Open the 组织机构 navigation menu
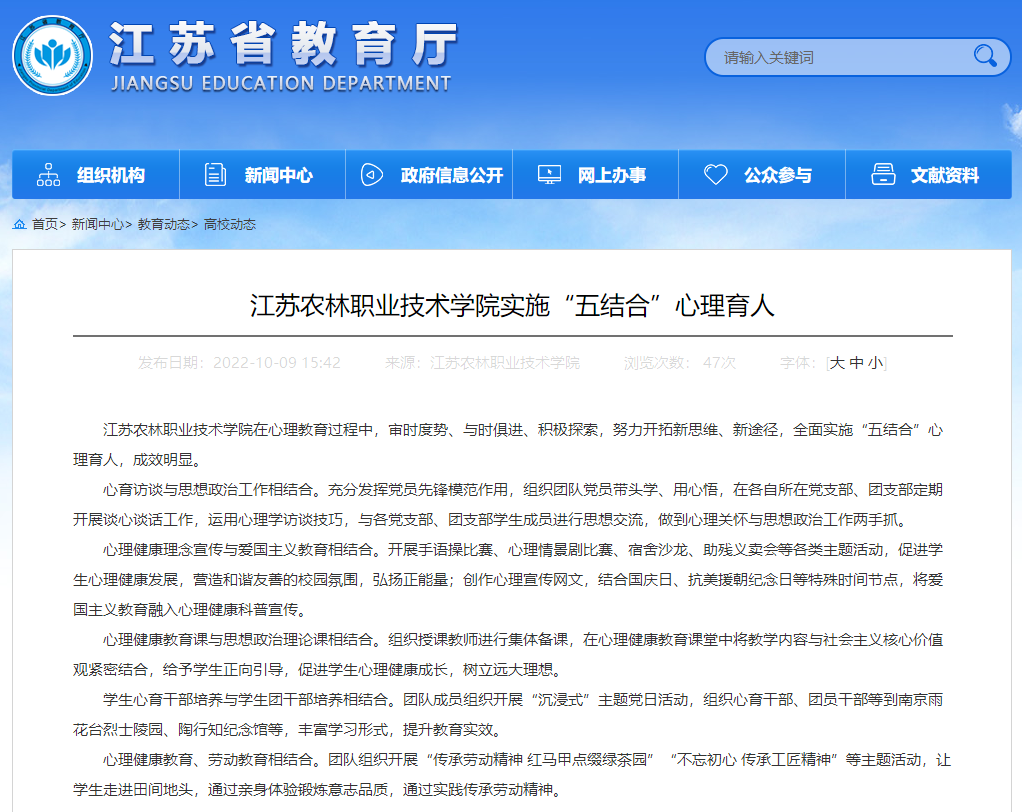This screenshot has width=1022, height=812. point(111,175)
